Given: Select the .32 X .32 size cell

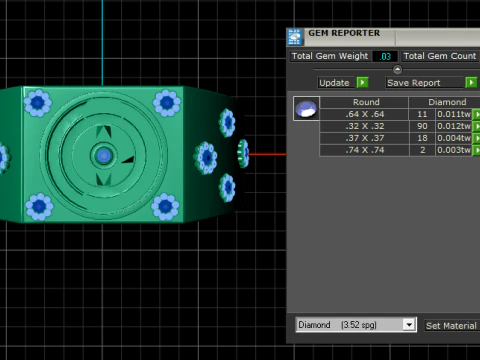Looking at the screenshot, I should pos(364,126).
